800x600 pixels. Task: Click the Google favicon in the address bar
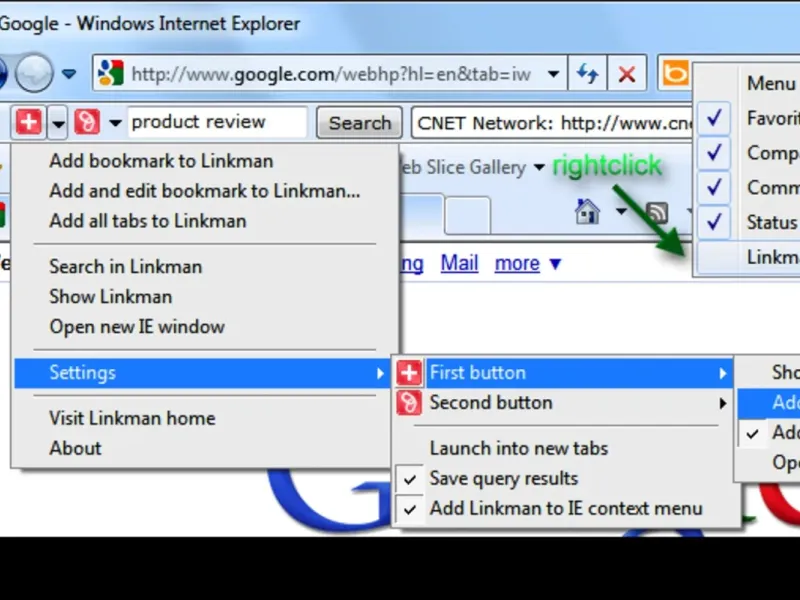click(111, 74)
